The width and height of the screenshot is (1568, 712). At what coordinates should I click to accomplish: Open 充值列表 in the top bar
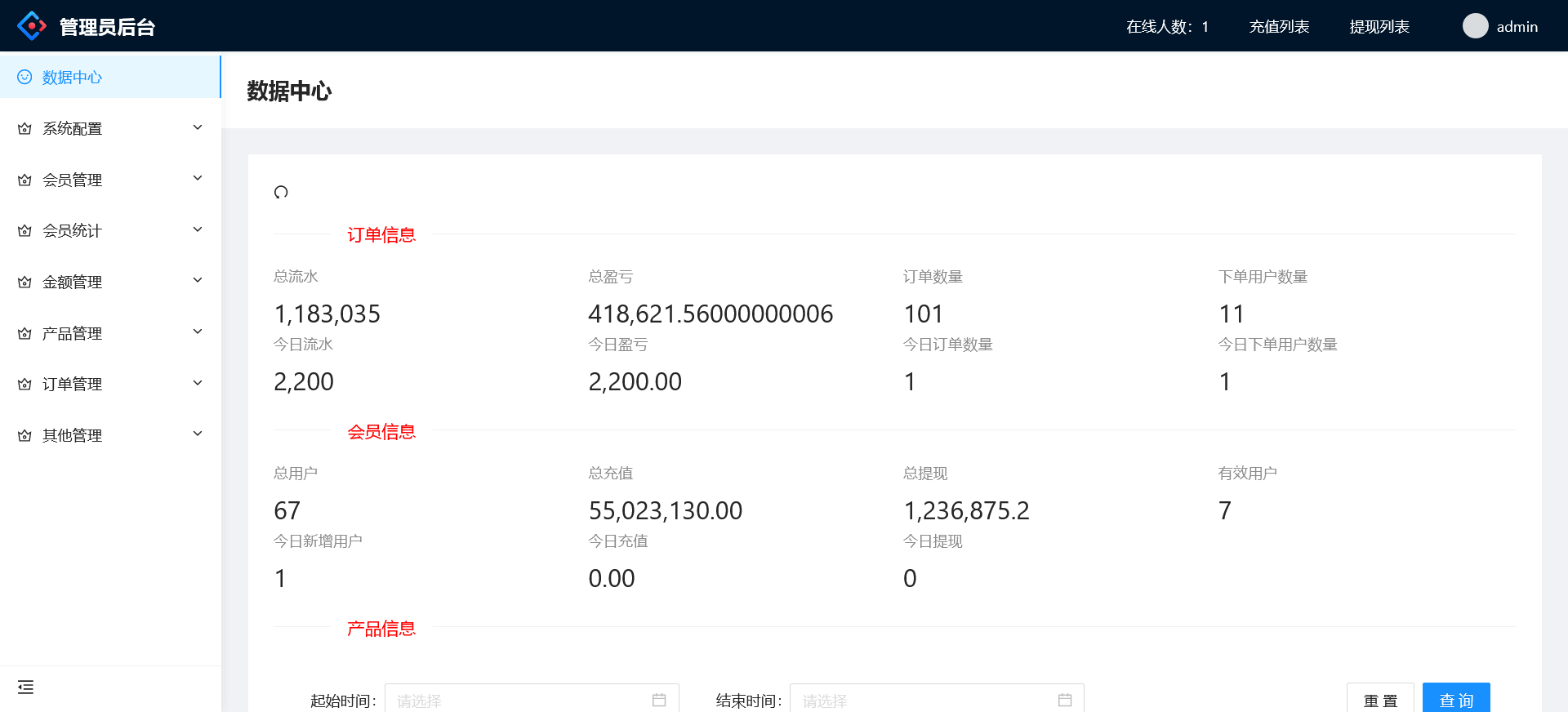tap(1279, 27)
